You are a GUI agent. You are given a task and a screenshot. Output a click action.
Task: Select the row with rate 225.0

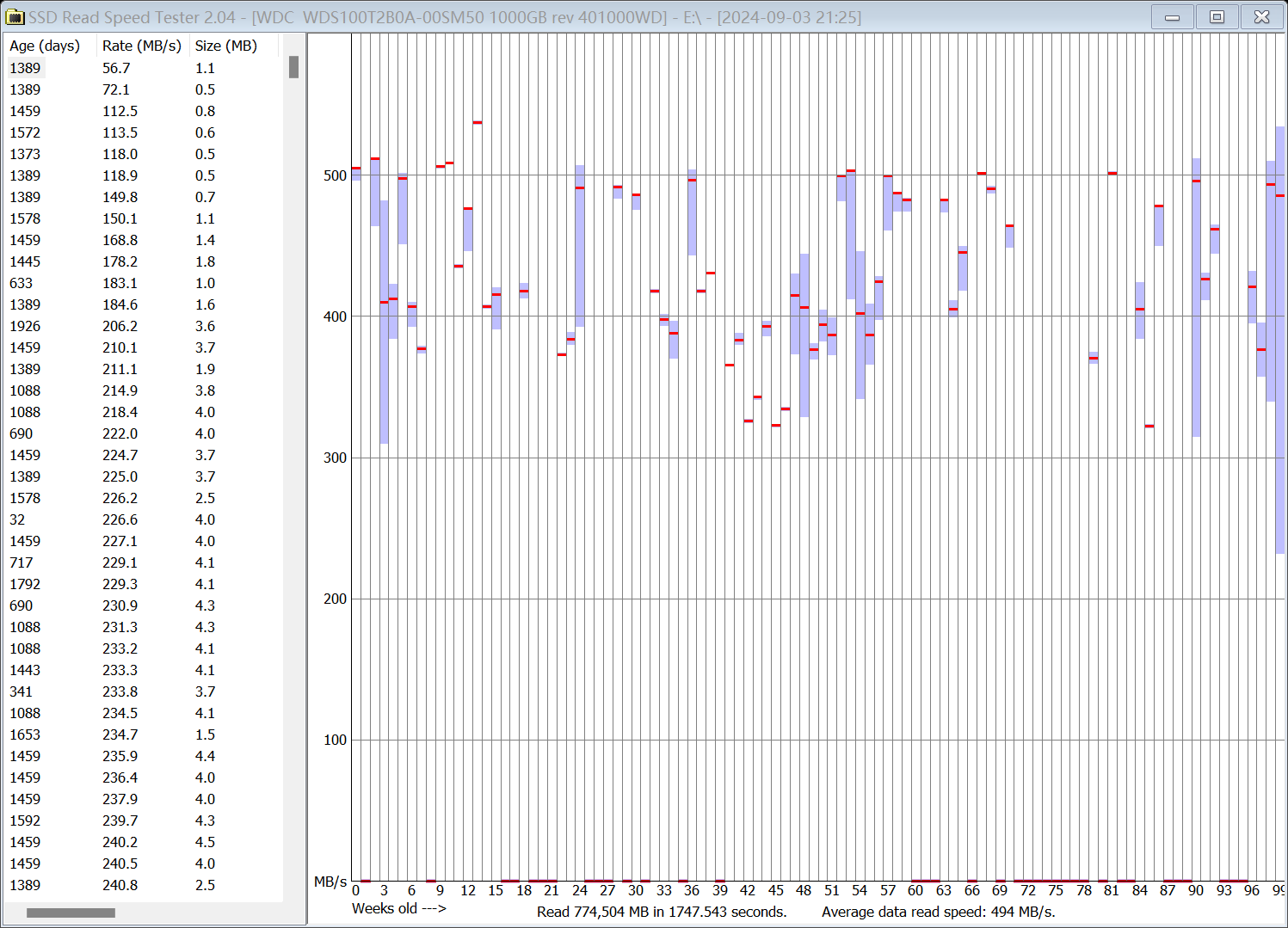(x=143, y=476)
